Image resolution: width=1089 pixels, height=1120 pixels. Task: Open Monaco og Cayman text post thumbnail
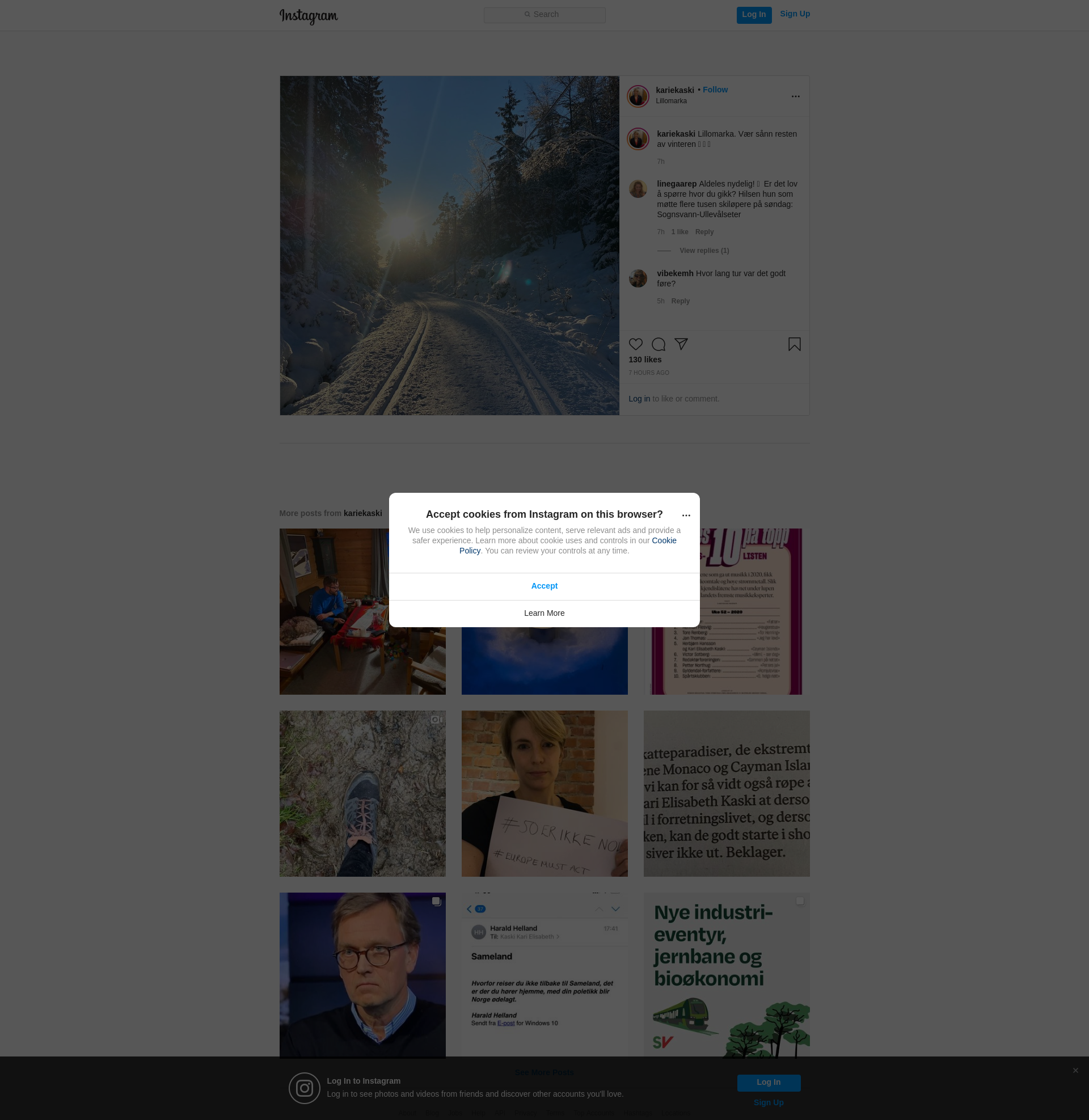(x=727, y=793)
